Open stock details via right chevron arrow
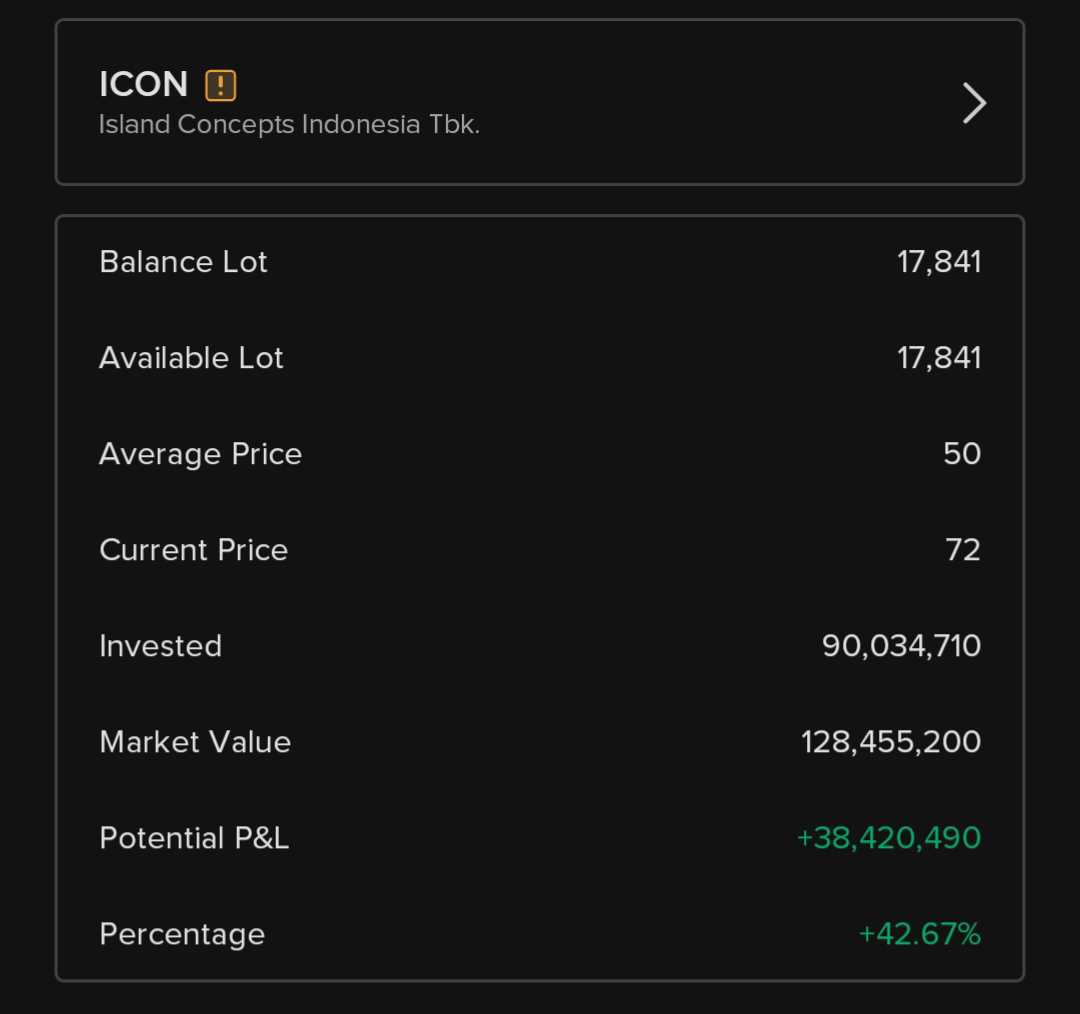The image size is (1080, 1014). (x=974, y=103)
